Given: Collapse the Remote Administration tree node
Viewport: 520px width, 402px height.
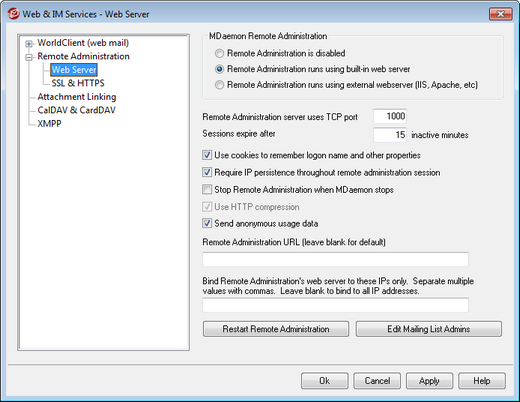Looking at the screenshot, I should 29,57.
